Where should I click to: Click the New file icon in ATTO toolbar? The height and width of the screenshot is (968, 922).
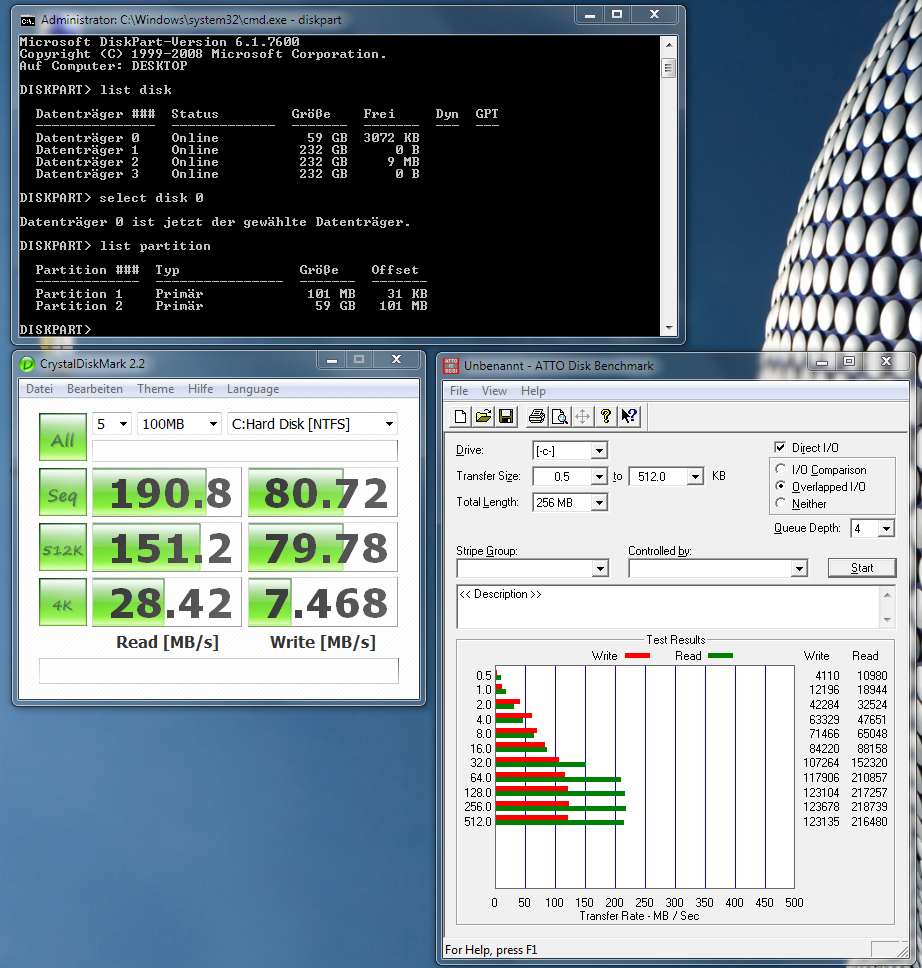[x=461, y=417]
